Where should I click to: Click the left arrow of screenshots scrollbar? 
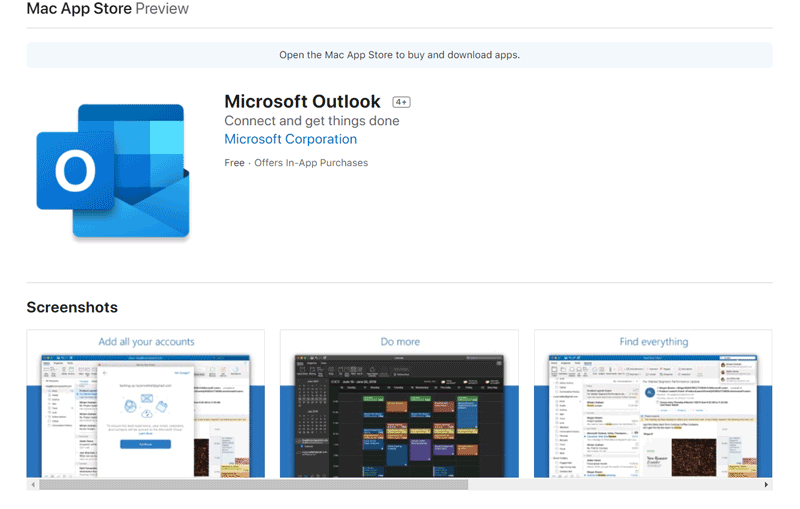click(33, 485)
